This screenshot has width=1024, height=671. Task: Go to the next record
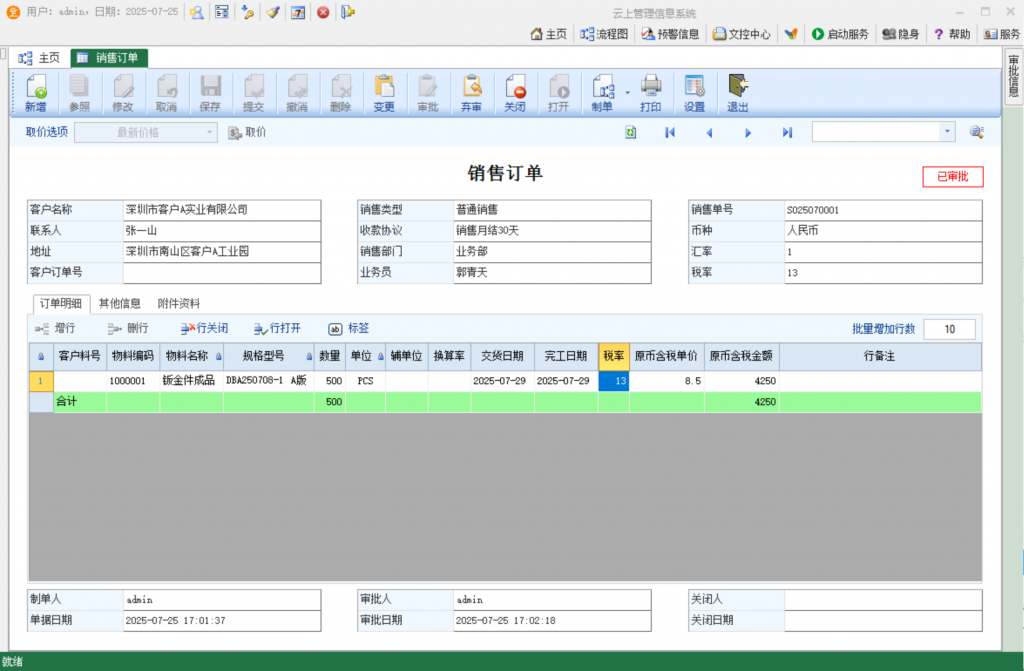(x=748, y=133)
